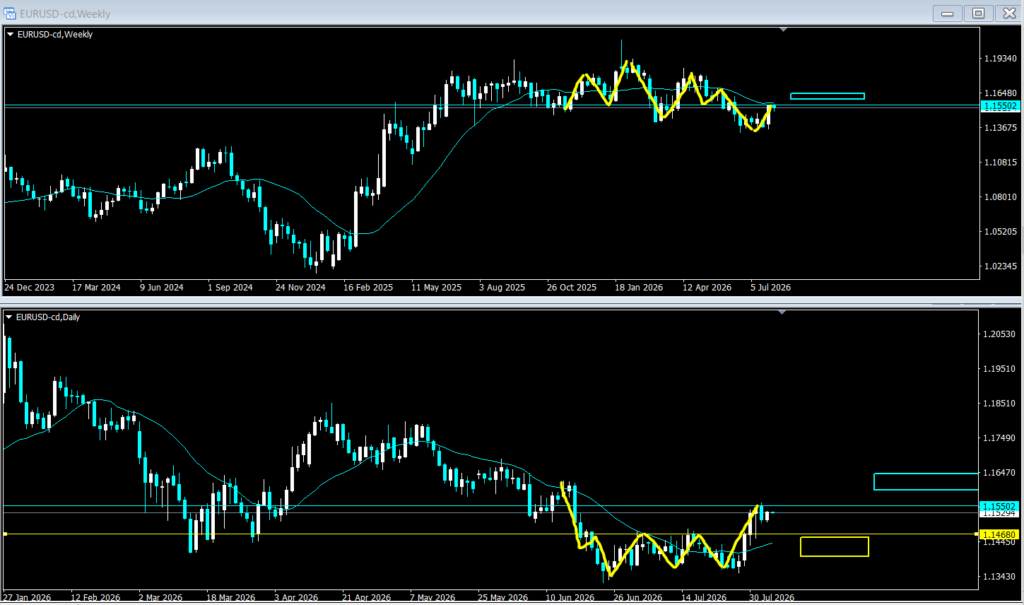Click the 12 Feb 2026 date on Daily timeline
The height and width of the screenshot is (605, 1024).
click(x=95, y=597)
